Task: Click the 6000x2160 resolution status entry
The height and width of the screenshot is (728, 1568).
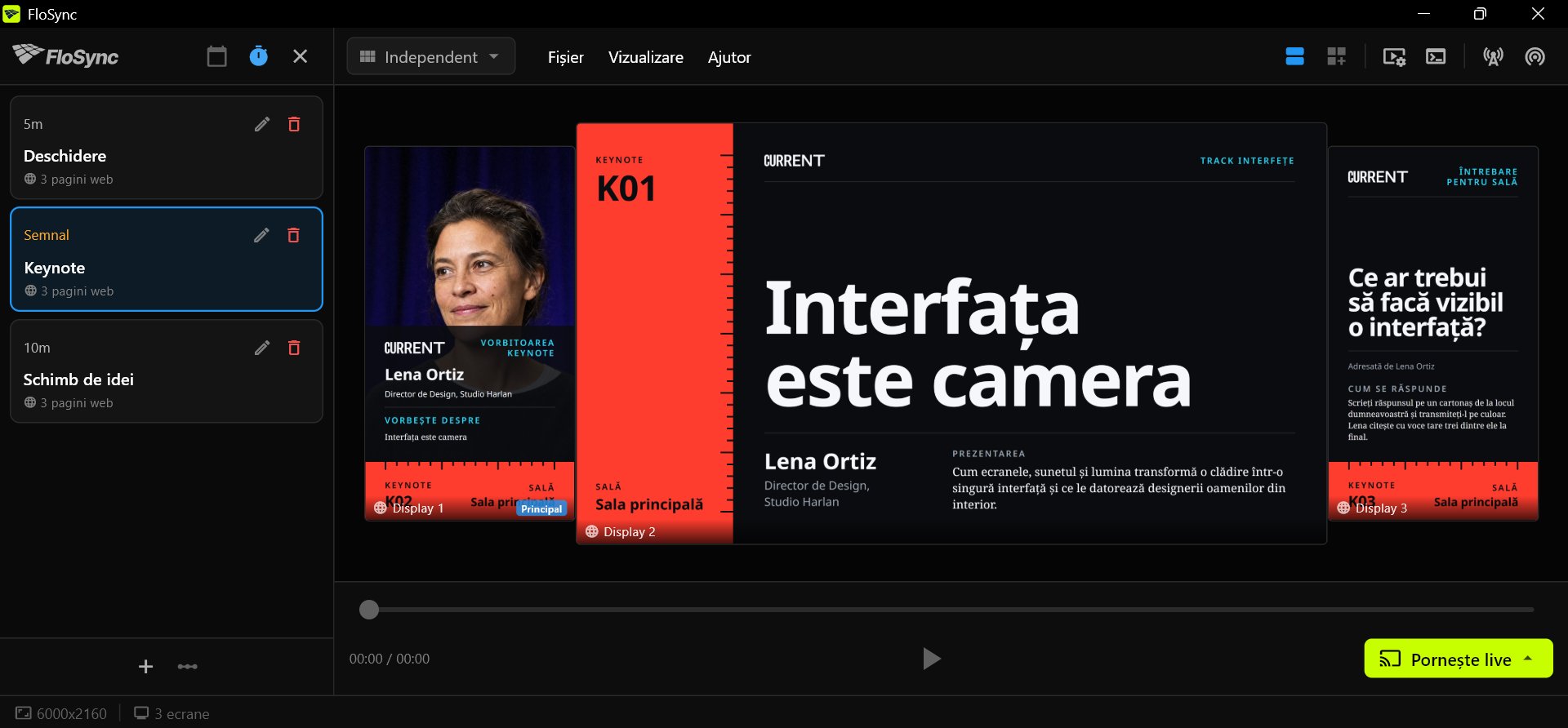Action: 61,713
